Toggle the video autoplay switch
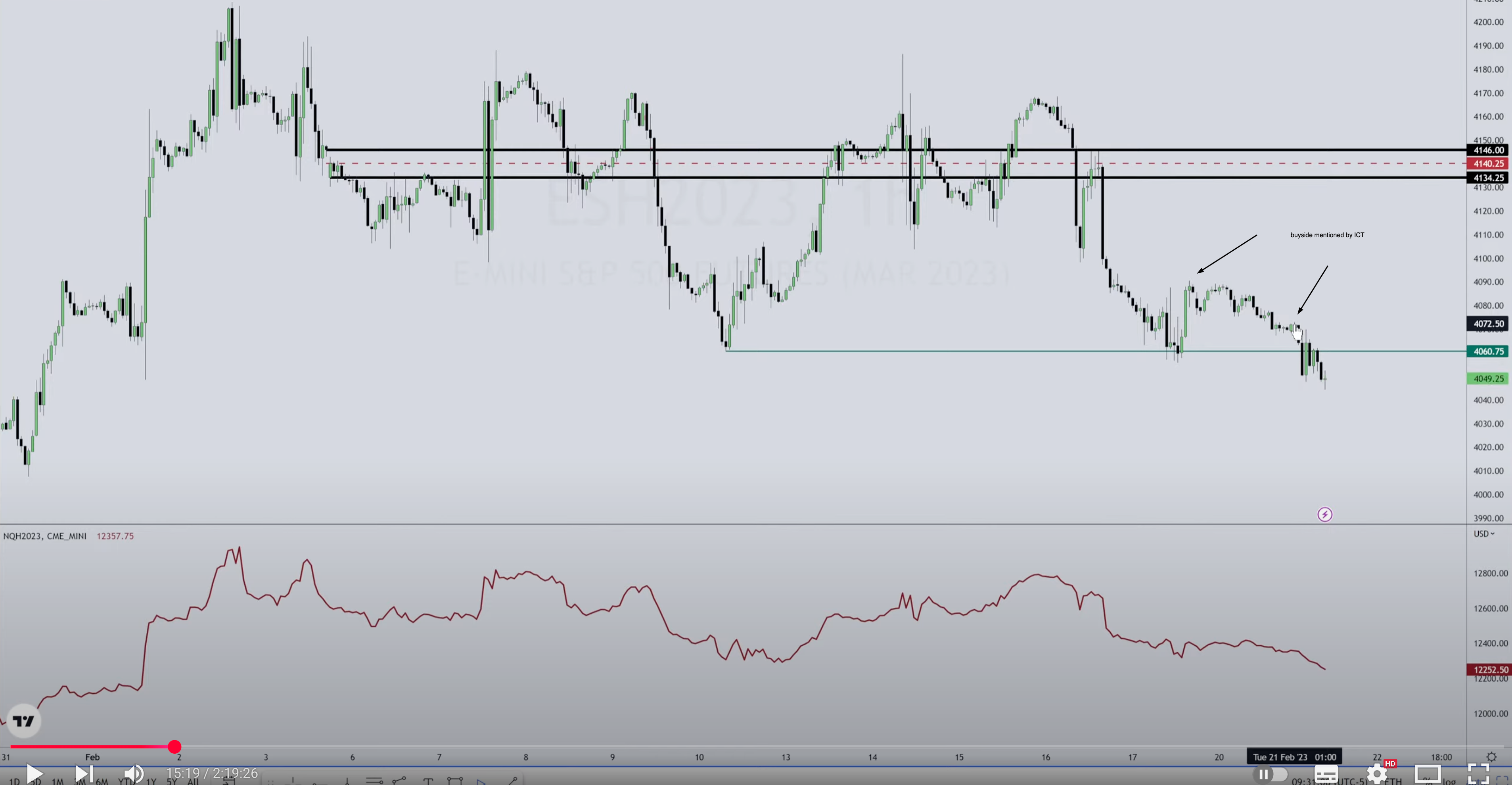The width and height of the screenshot is (1512, 785). coord(1271,774)
